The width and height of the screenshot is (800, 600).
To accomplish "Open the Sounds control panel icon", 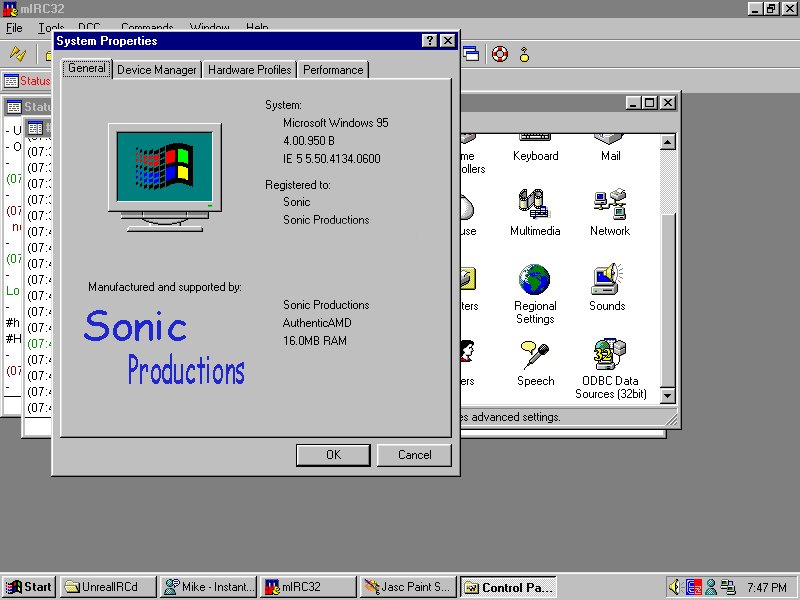I will 607,280.
